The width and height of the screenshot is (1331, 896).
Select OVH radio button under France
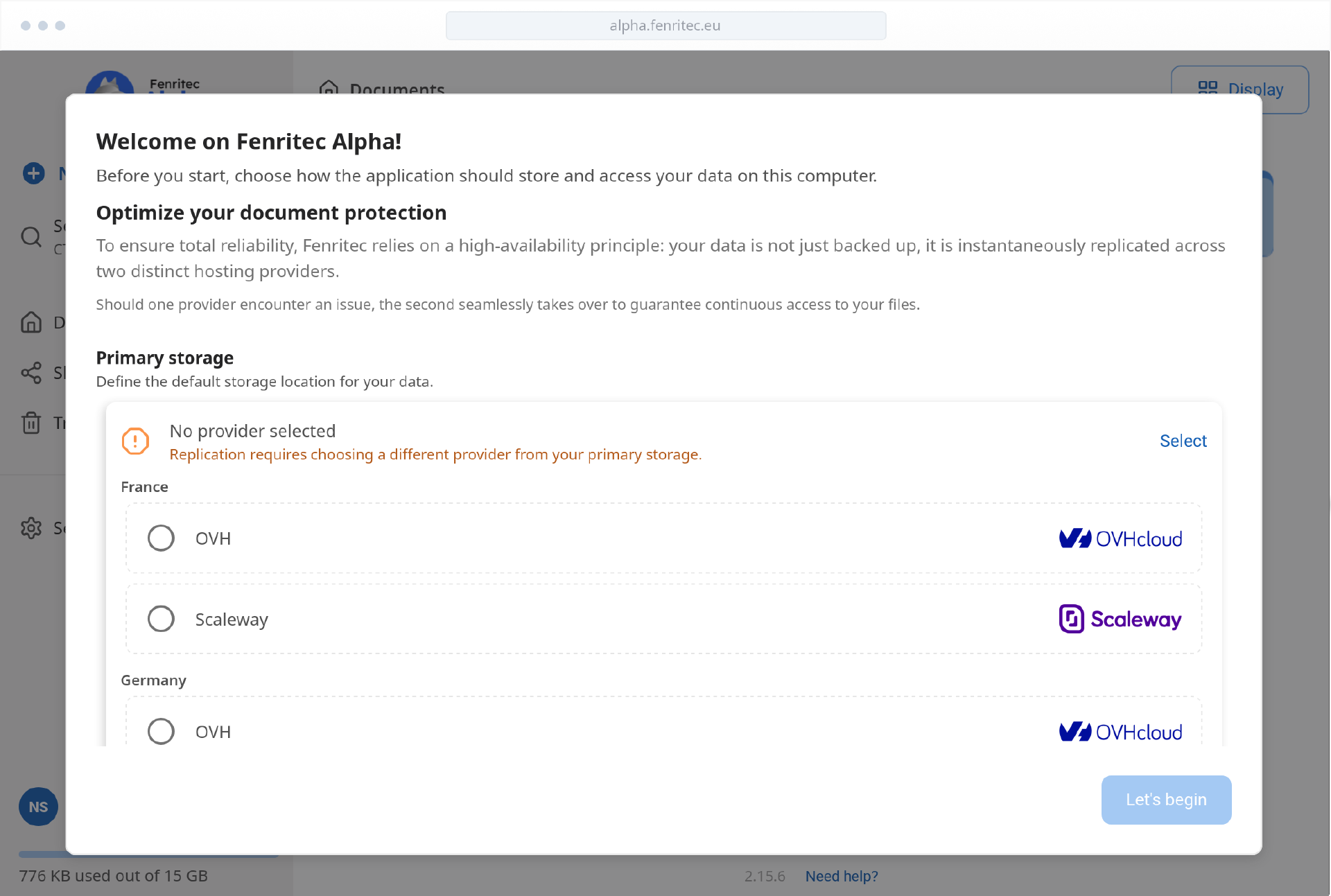pos(161,538)
